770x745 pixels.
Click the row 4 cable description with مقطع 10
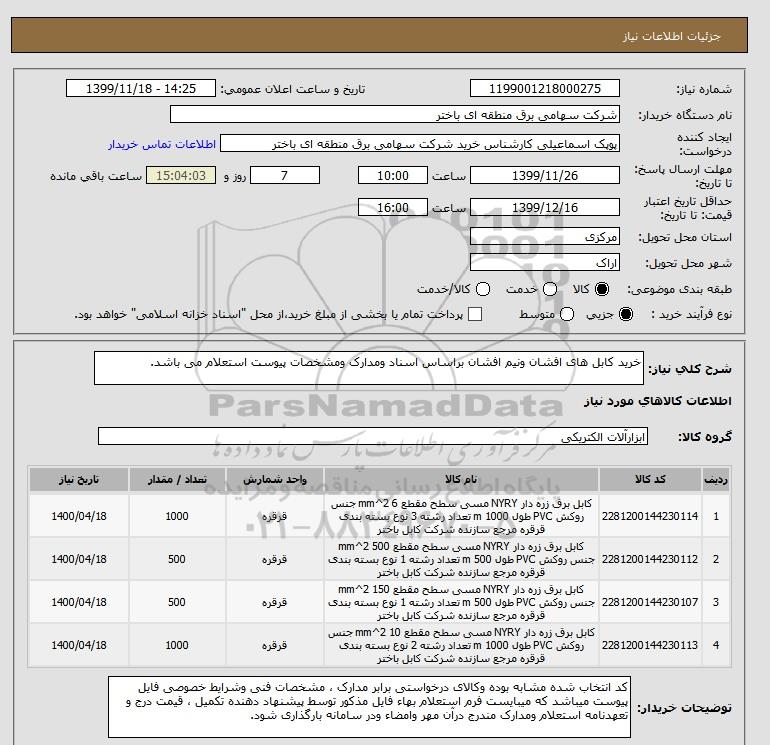461,645
